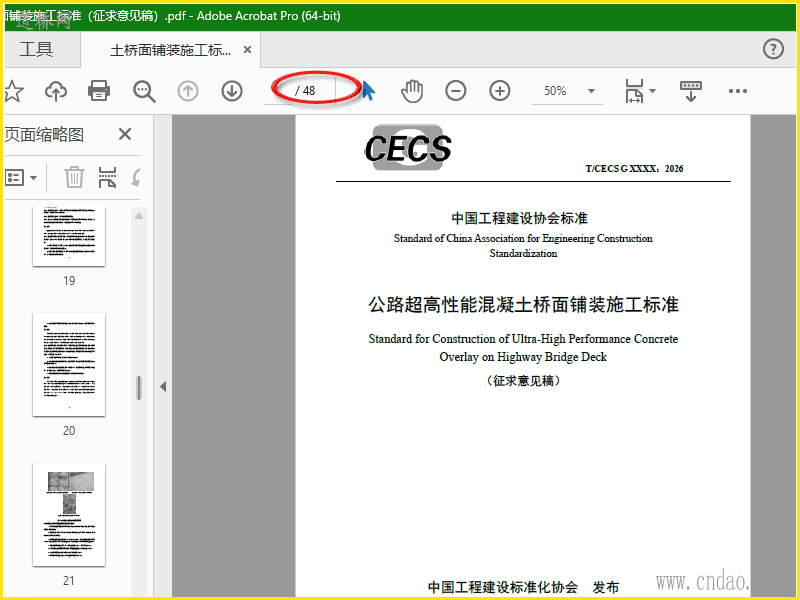Click the '/ 48' page count text

click(306, 91)
